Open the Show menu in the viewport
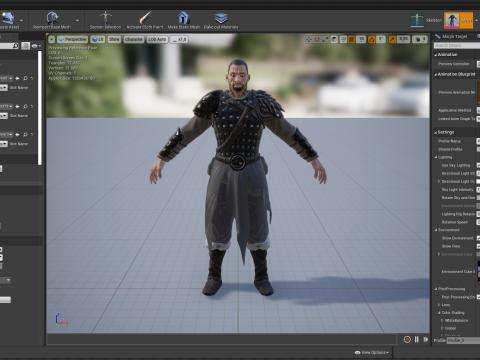 pos(114,39)
